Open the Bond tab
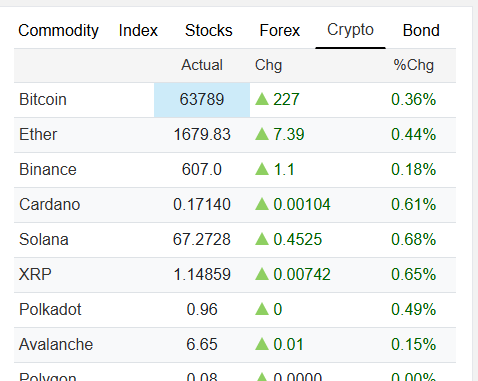This screenshot has width=478, height=381. click(421, 31)
